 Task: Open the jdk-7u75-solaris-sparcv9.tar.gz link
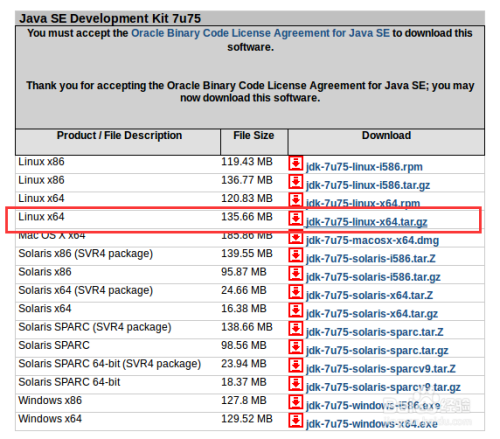[383, 387]
